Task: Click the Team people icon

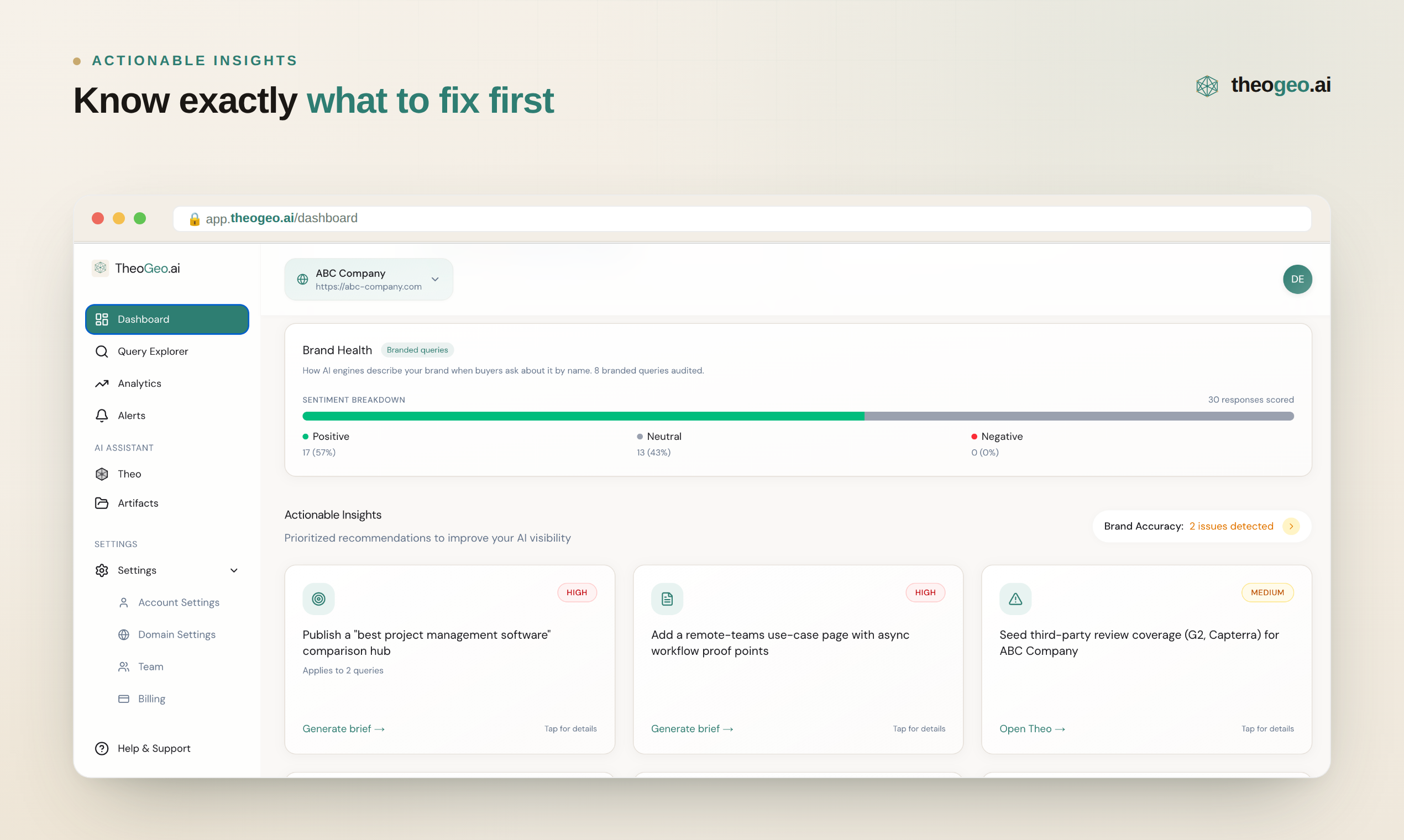Action: coord(123,667)
